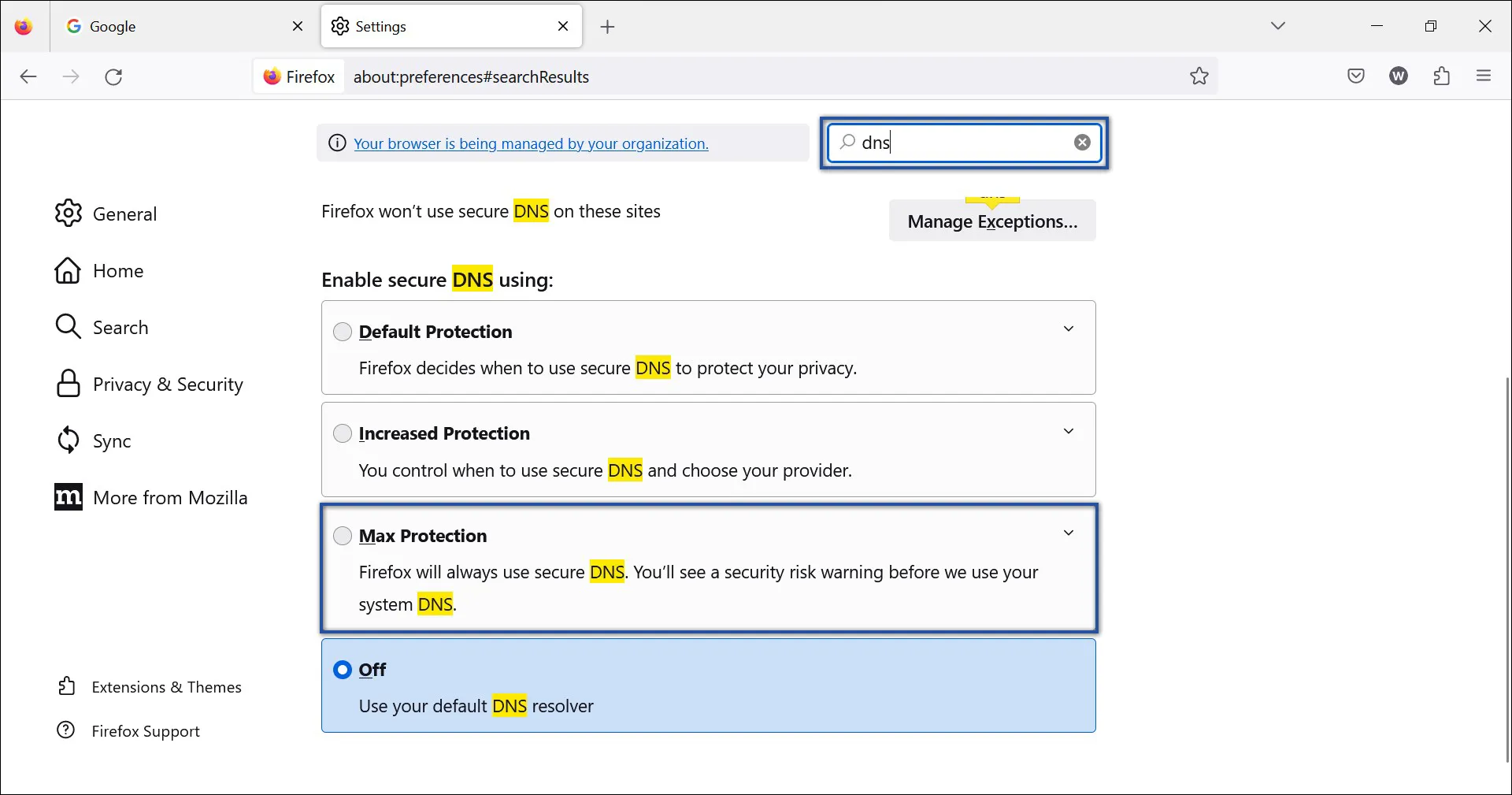Save the page to Pocket
Viewport: 1512px width, 795px height.
(1356, 76)
